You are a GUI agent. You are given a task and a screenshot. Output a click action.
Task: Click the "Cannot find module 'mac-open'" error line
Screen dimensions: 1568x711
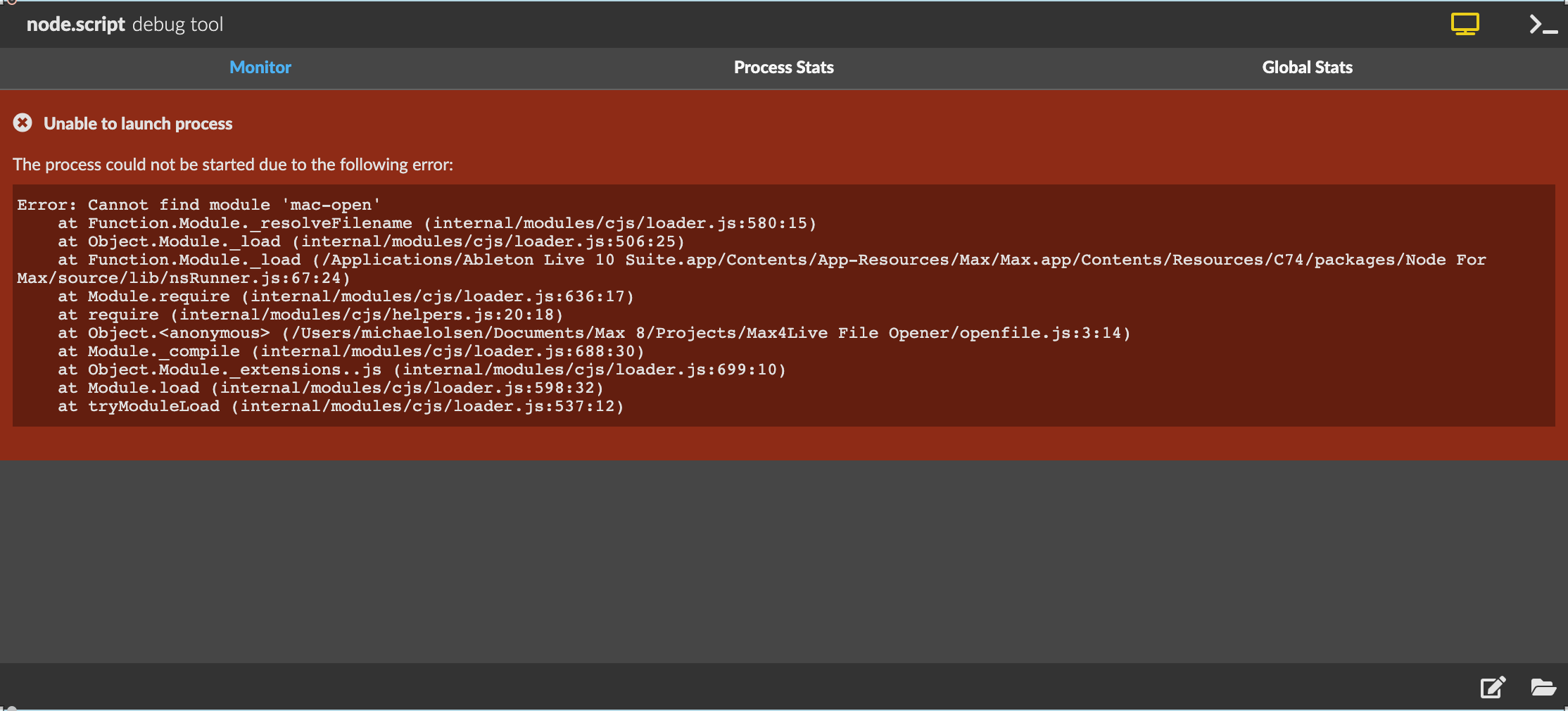click(x=198, y=205)
